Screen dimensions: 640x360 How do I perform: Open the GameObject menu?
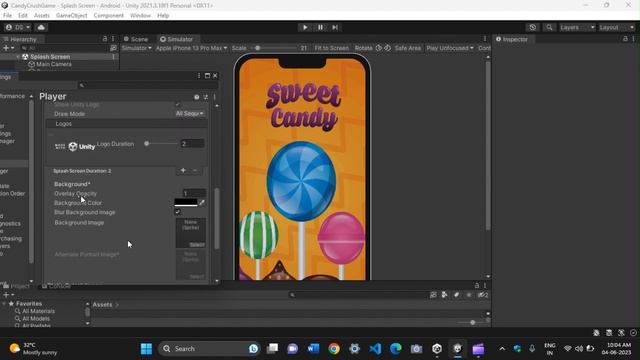[71, 16]
